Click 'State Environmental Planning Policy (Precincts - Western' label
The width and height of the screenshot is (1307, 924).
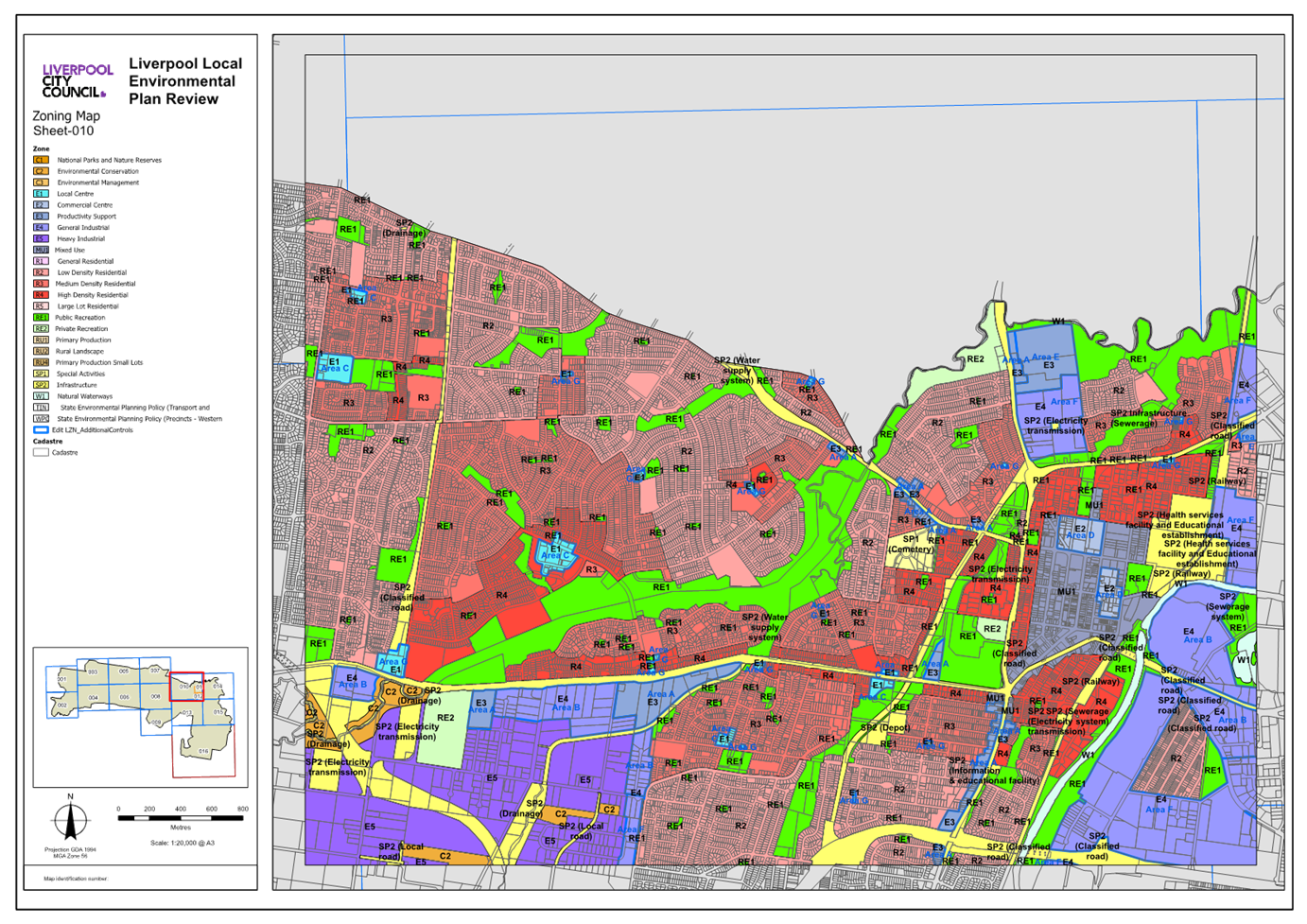point(140,419)
